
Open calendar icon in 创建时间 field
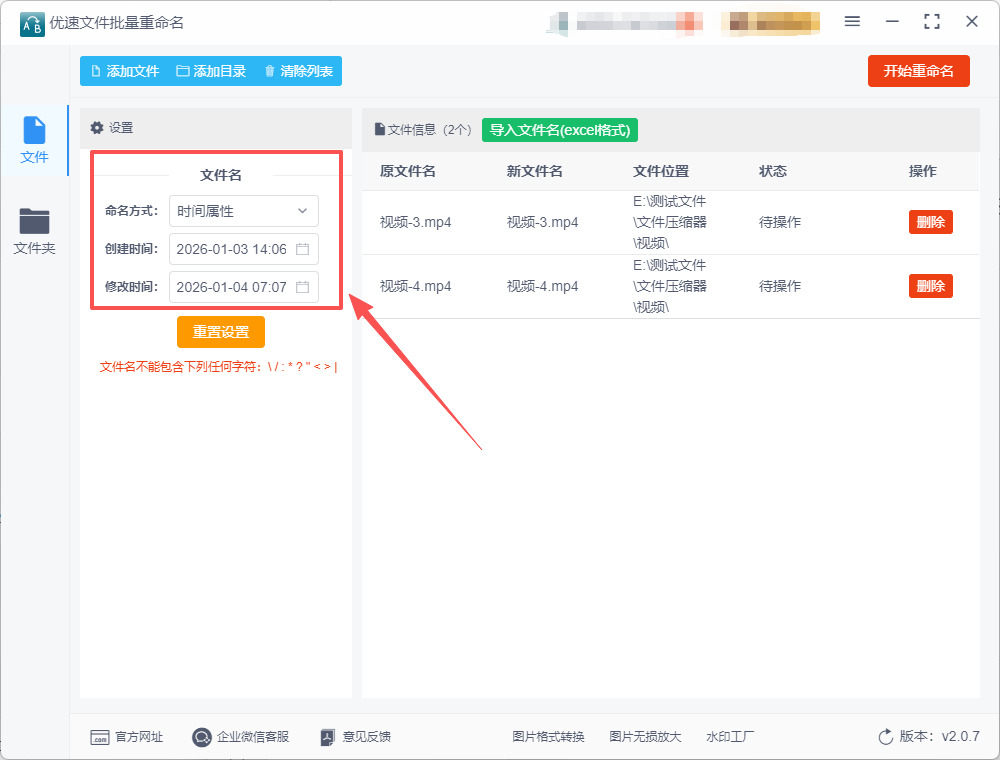[x=302, y=249]
